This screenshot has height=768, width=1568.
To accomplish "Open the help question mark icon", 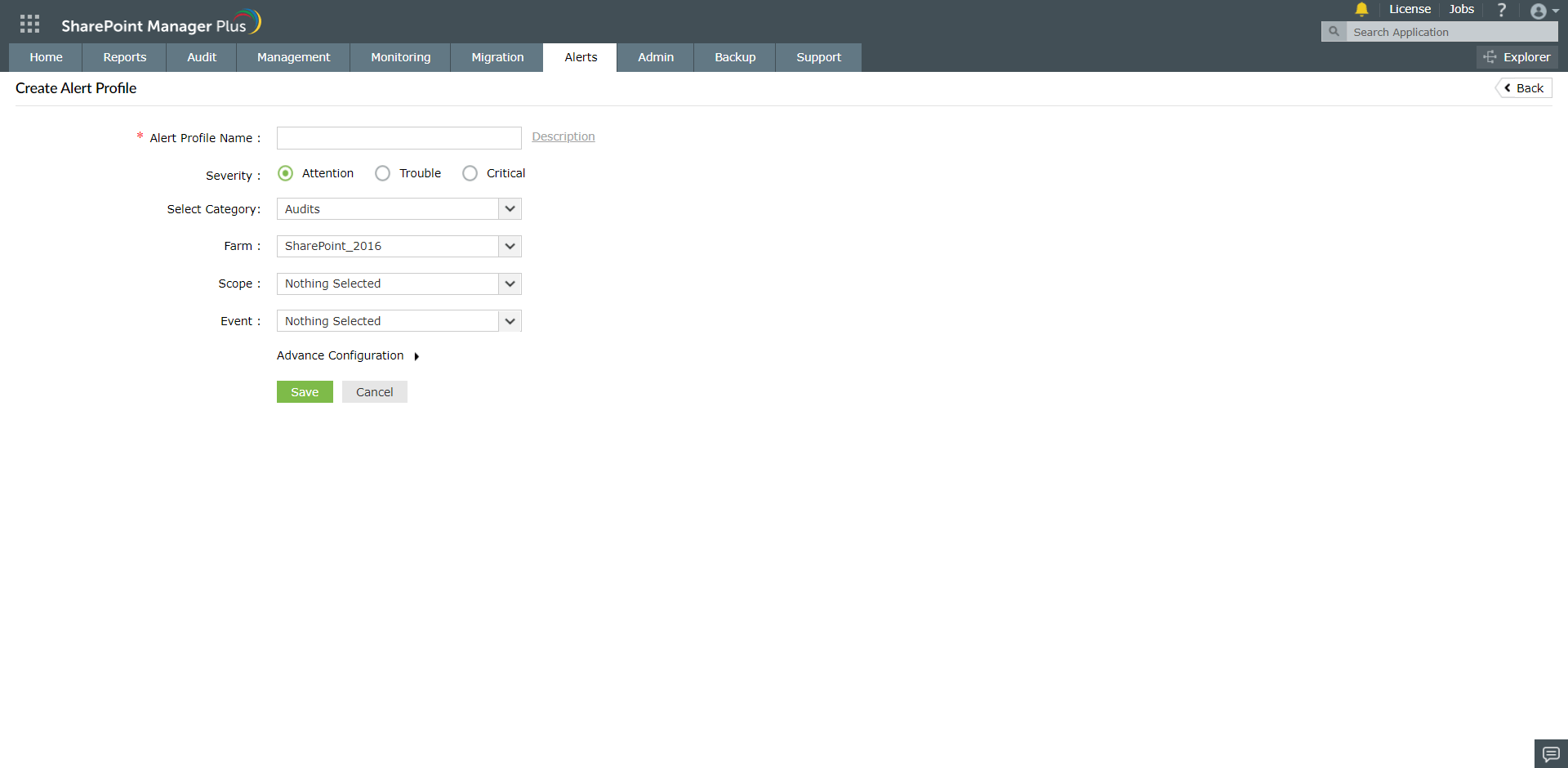I will 1502,10.
